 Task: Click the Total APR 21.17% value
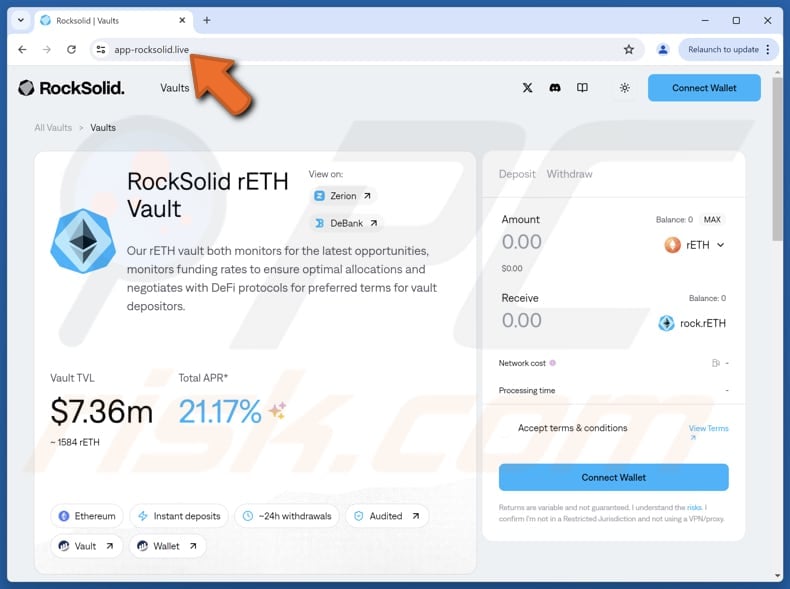(220, 411)
